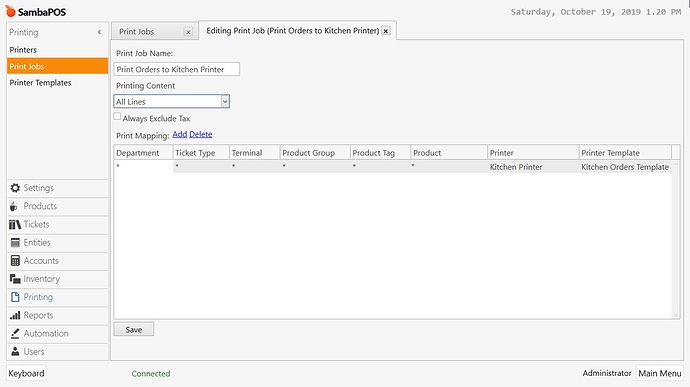Select the Editing Print Job tab
The image size is (690, 387).
[293, 31]
